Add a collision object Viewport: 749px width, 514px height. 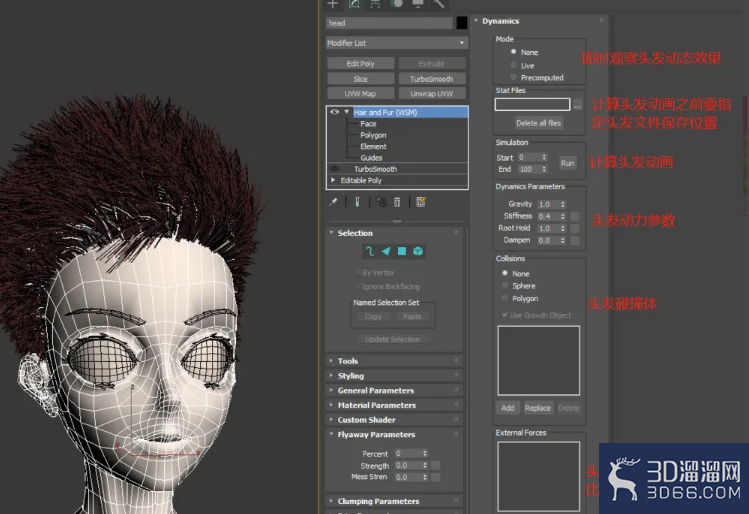(x=508, y=408)
